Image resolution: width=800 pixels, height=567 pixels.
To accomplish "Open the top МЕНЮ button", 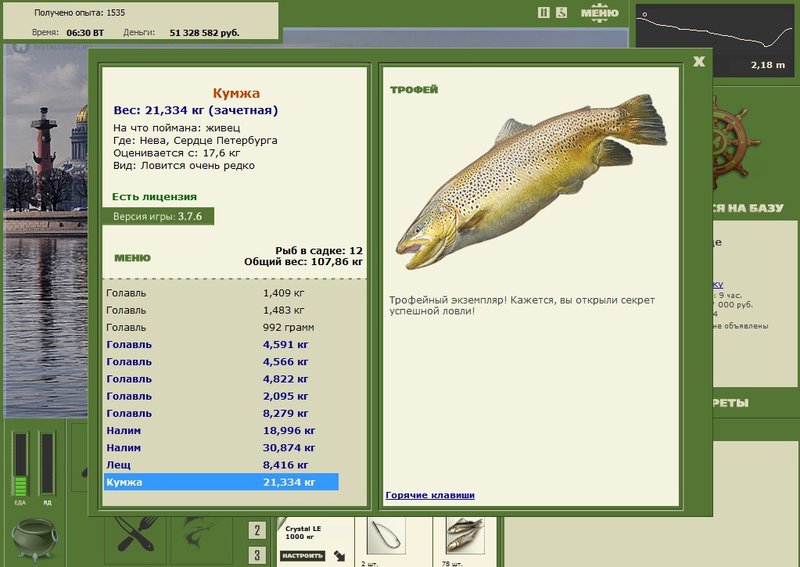I will point(599,13).
